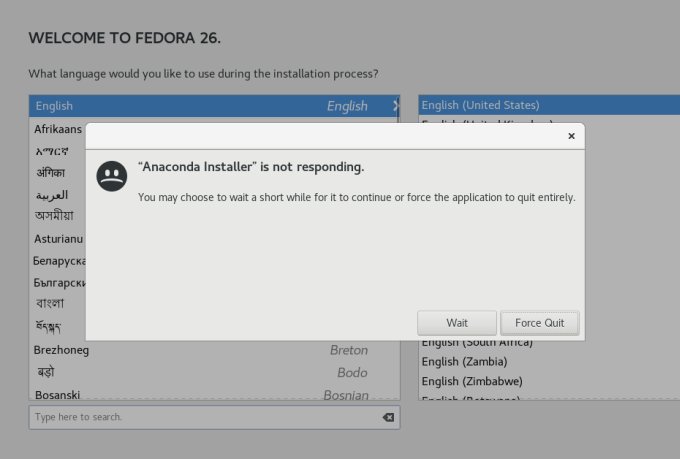This screenshot has width=680, height=459.
Task: Choose Afrikaans from the language list
Action: click(58, 129)
